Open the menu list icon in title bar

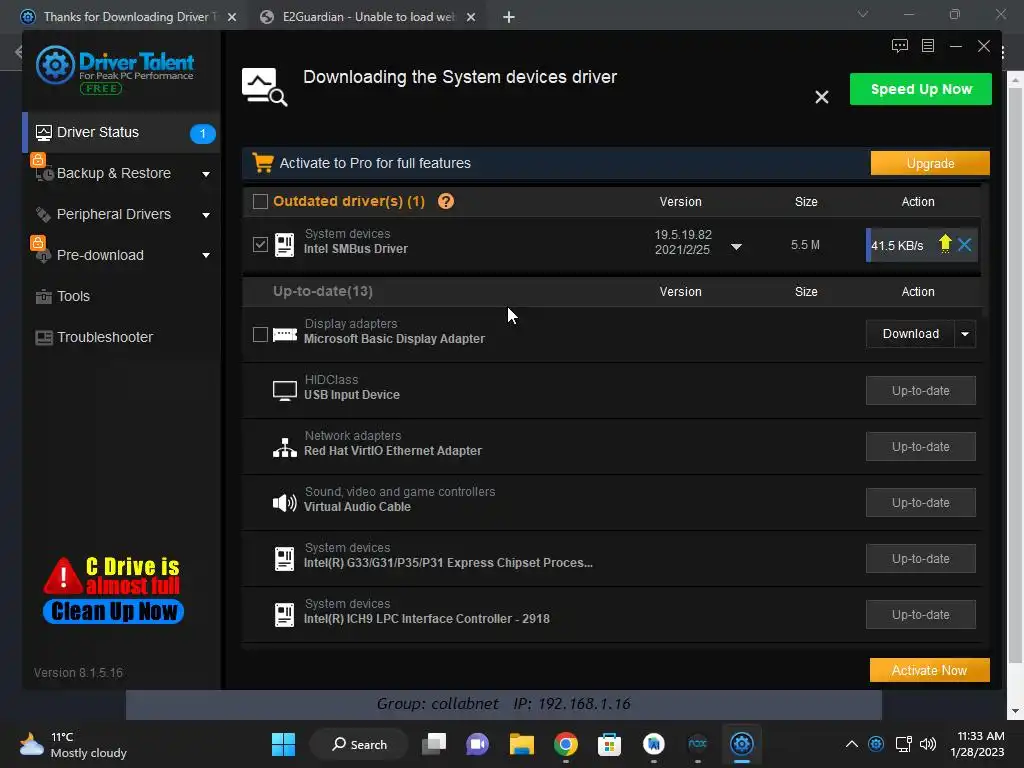click(x=927, y=46)
